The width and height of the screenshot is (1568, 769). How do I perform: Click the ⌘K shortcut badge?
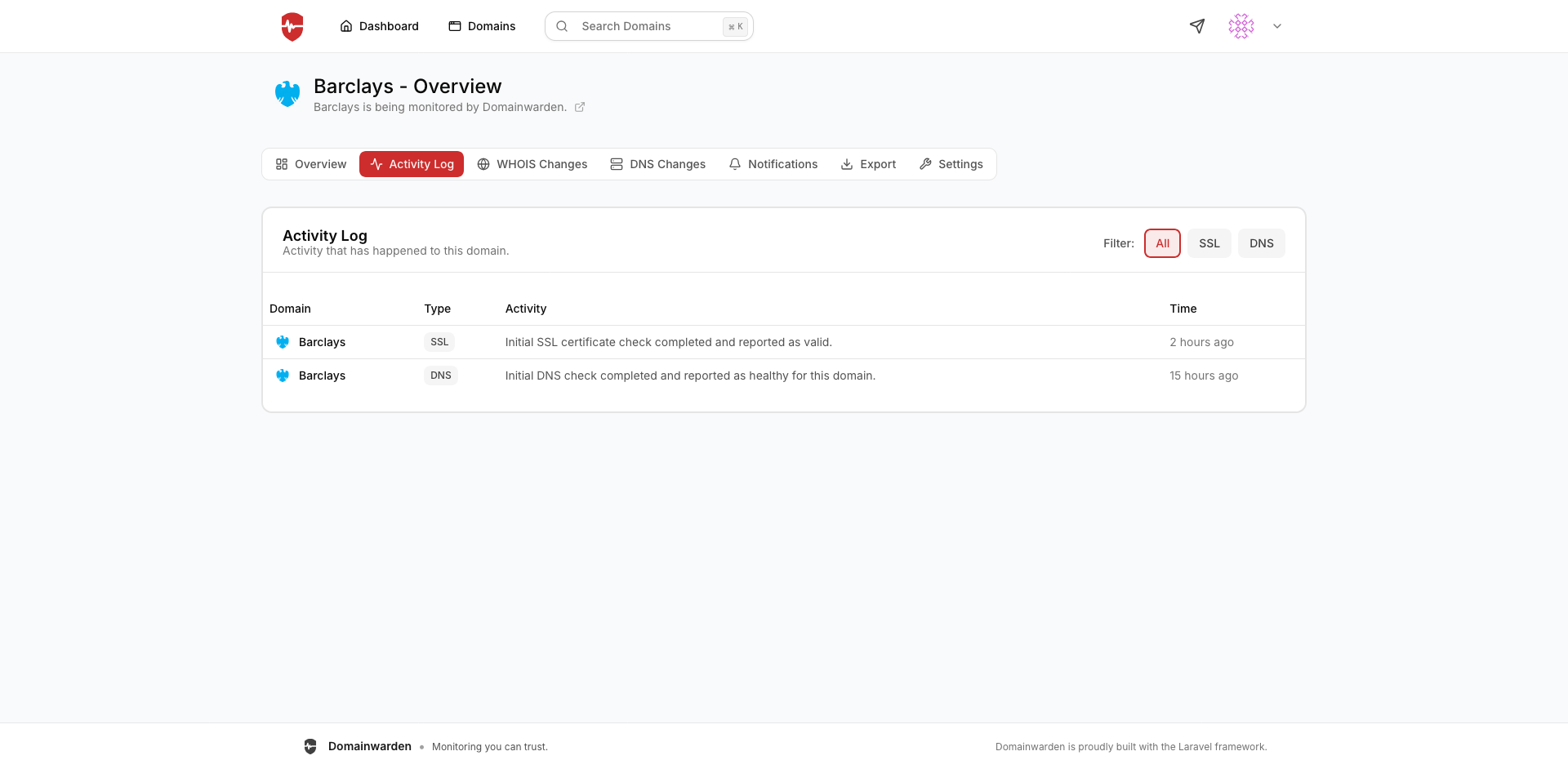point(735,26)
